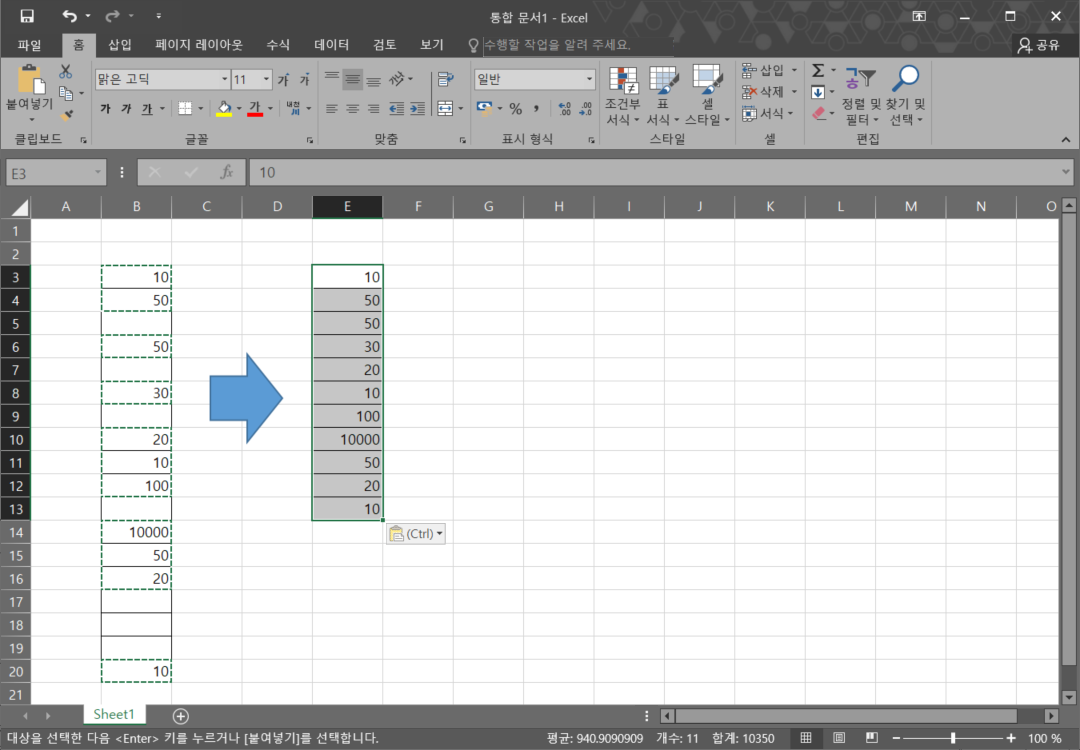
Task: Open the font size 11 dropdown
Action: tap(266, 79)
